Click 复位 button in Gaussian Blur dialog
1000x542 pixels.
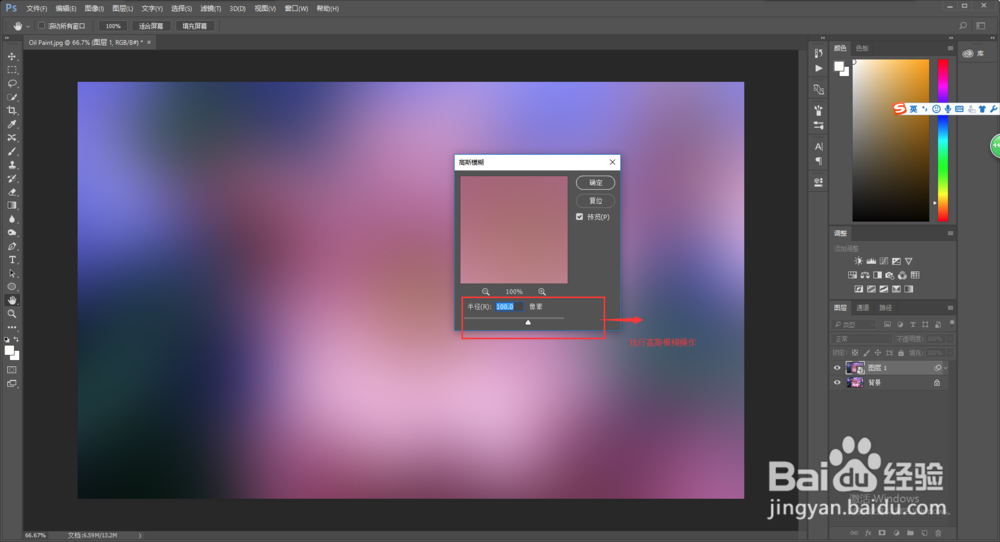pos(595,200)
